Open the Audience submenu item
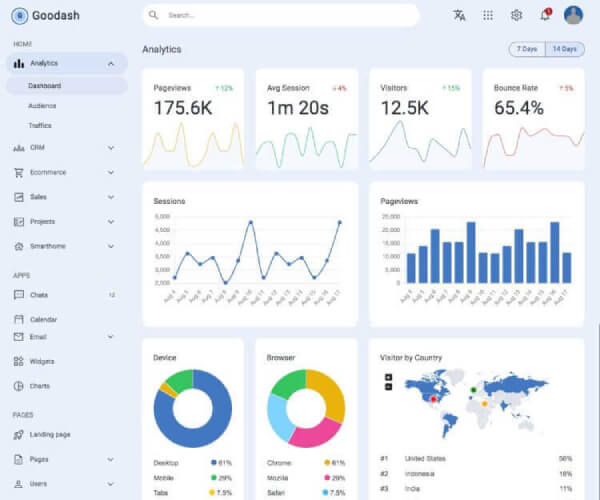600x500 pixels. pyautogui.click(x=42, y=105)
